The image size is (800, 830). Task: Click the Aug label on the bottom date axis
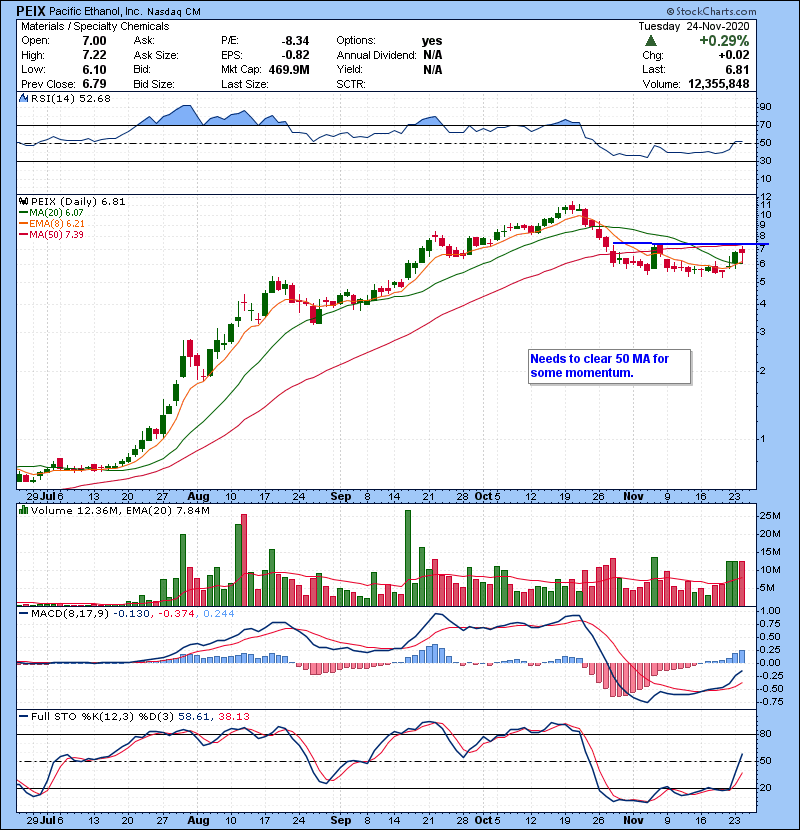(x=199, y=820)
